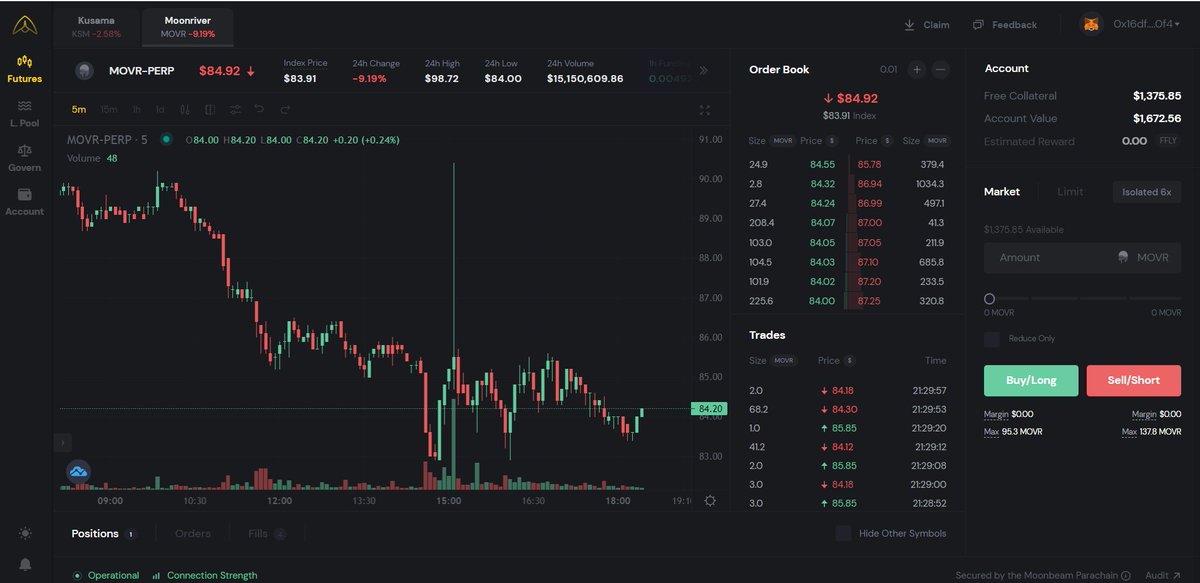The width and height of the screenshot is (1200, 583).
Task: Open the Account wallet section in sidebar
Action: pyautogui.click(x=24, y=201)
